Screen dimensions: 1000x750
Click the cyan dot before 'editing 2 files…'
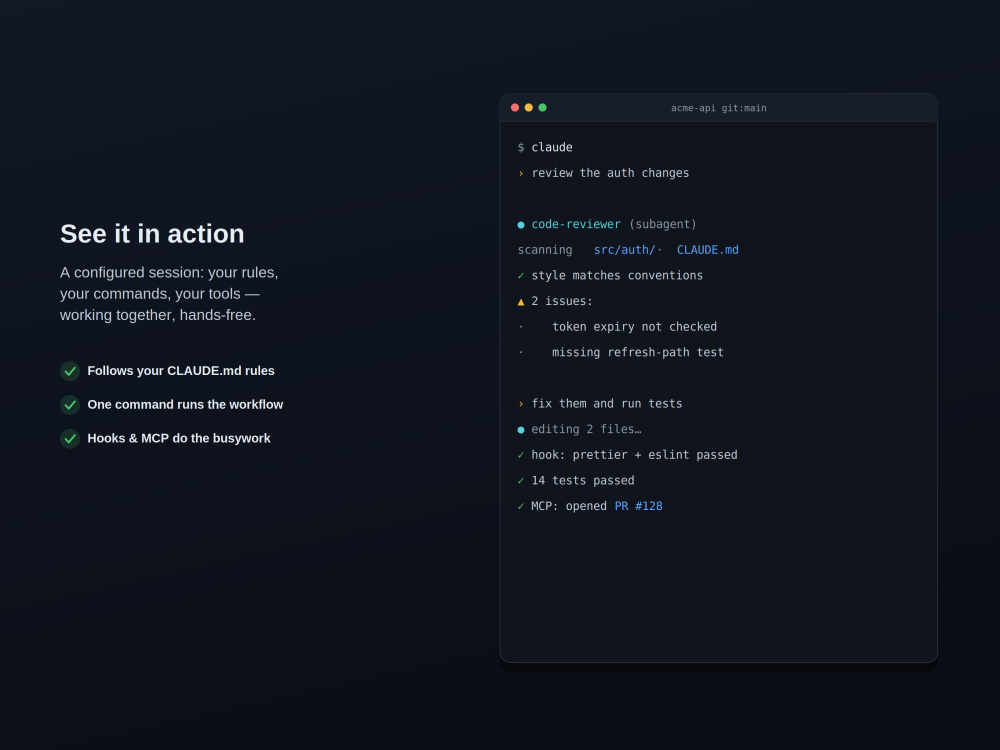pos(521,430)
